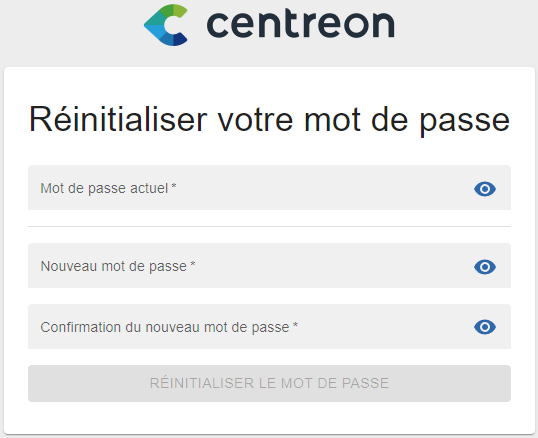Click the asterisk after Nouveau mot de passe
The image size is (538, 438).
[193, 263]
